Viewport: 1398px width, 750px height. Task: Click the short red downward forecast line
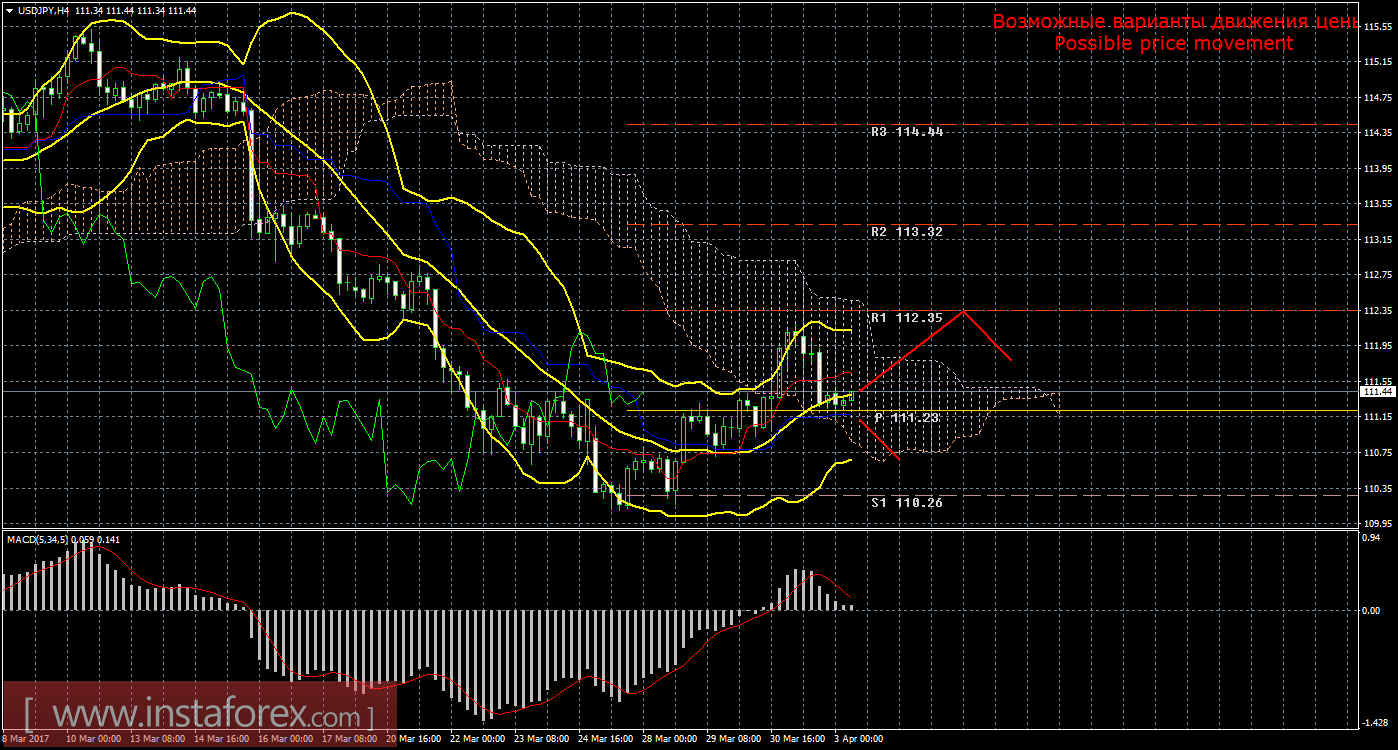tap(880, 438)
